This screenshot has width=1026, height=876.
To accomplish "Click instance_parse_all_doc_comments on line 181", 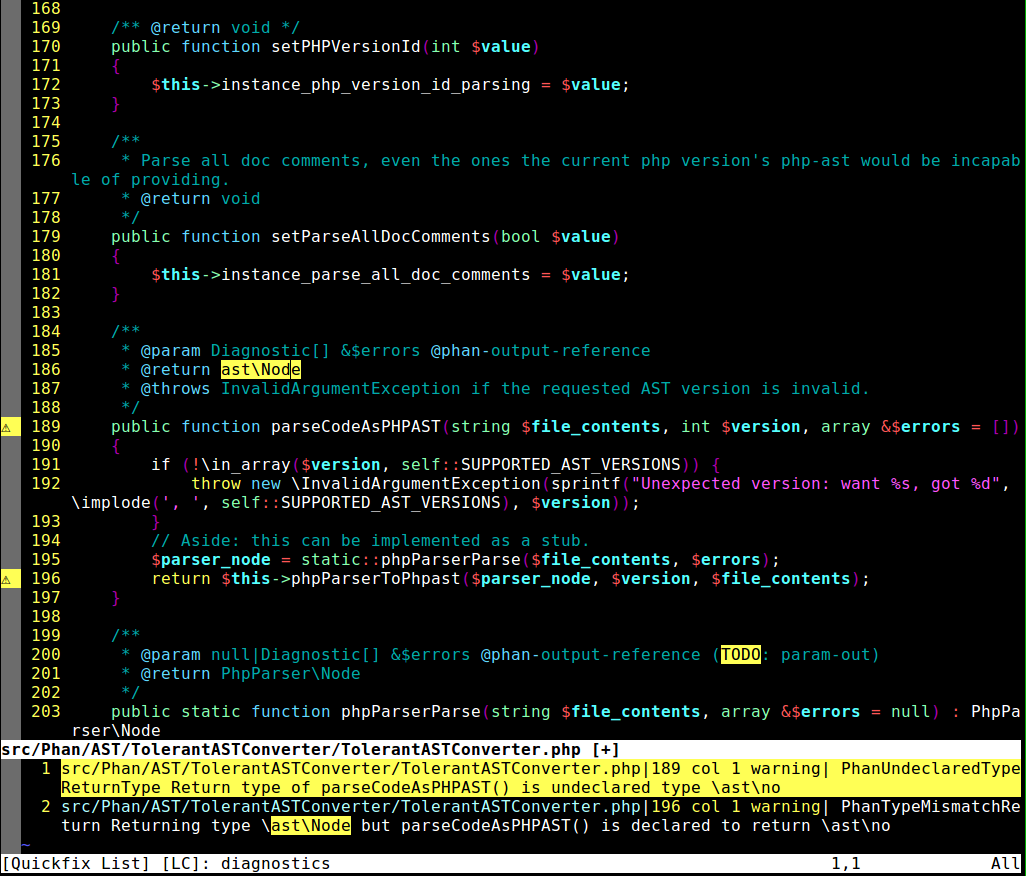I will (x=376, y=275).
